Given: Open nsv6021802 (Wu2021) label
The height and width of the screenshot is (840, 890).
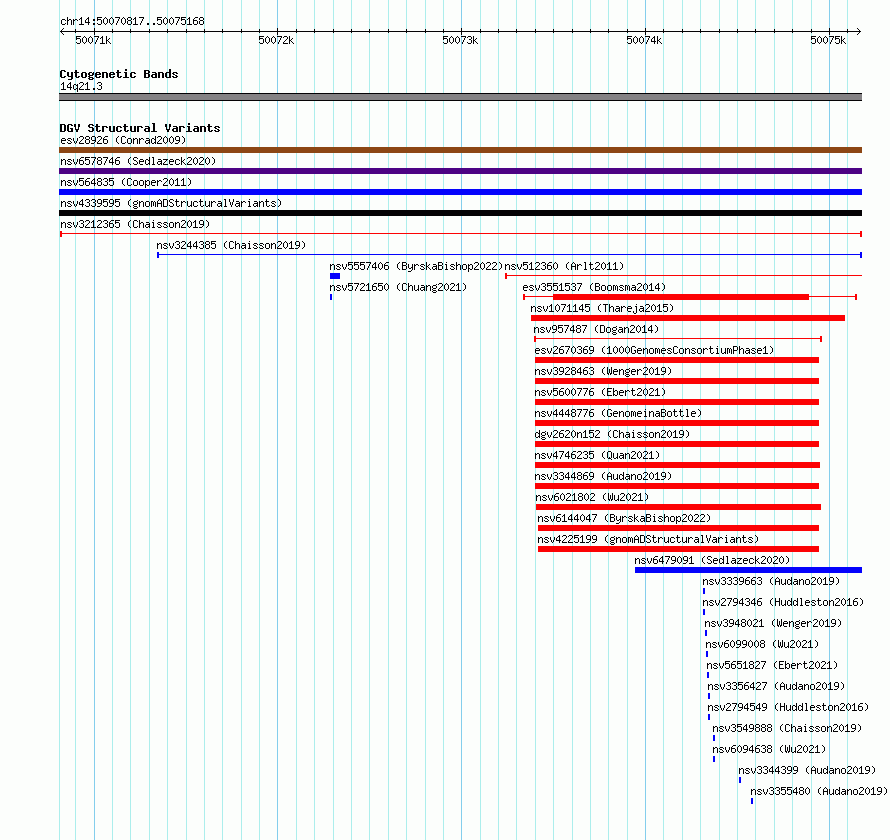Looking at the screenshot, I should tap(592, 497).
